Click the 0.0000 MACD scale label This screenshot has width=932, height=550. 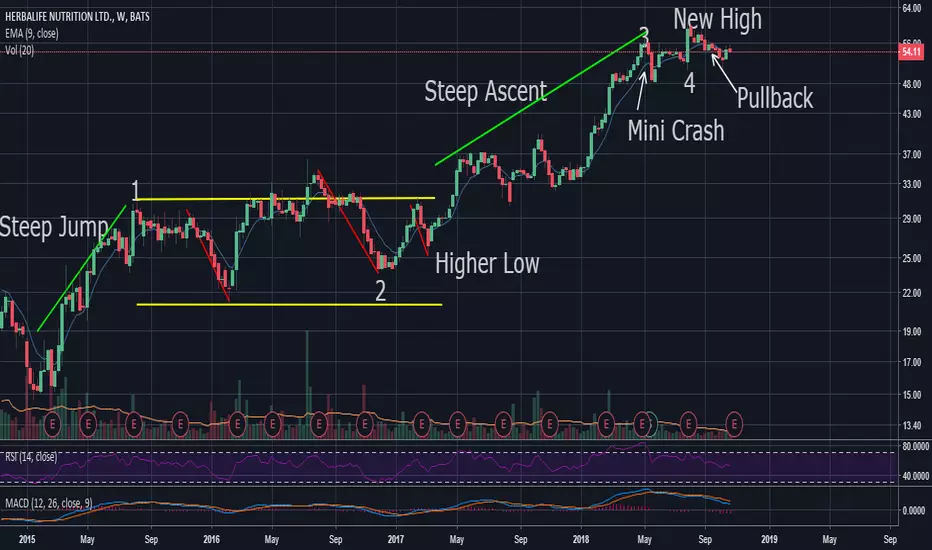coord(913,510)
